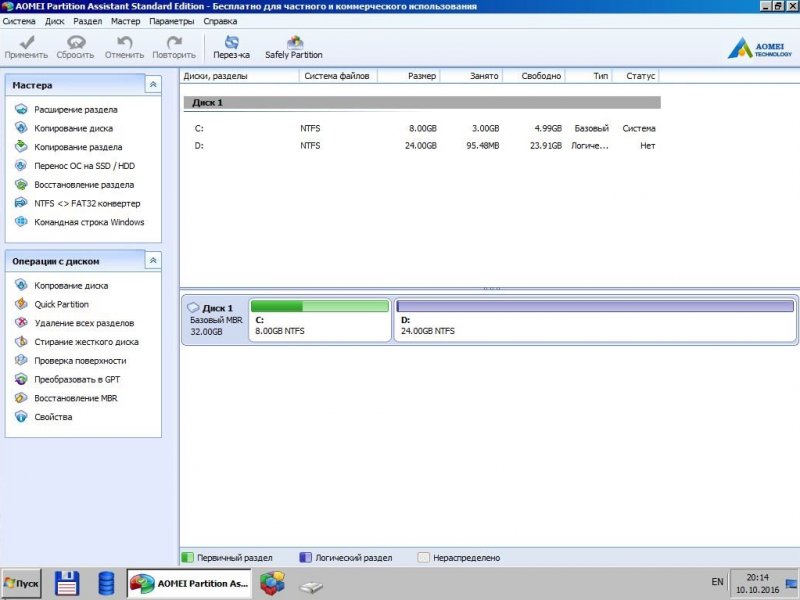Click the 4.99GB free space cell

pos(547,129)
